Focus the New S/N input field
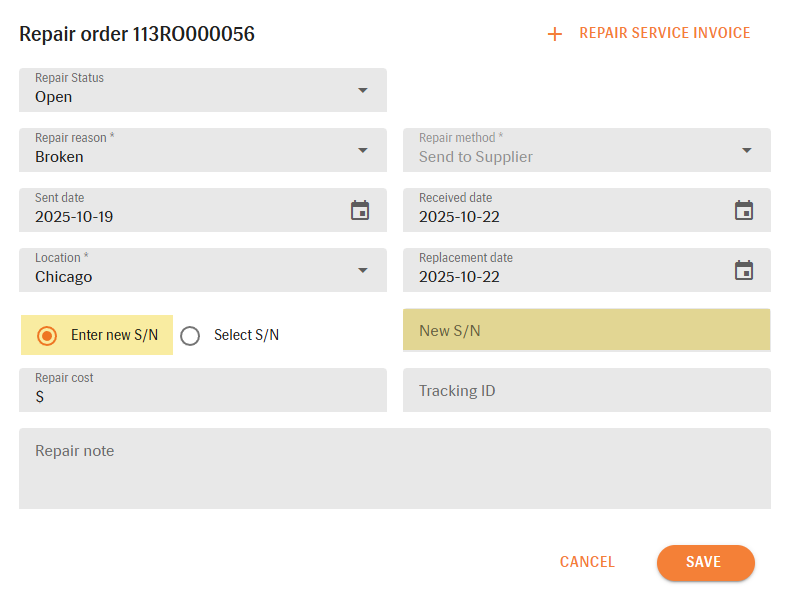 [586, 330]
